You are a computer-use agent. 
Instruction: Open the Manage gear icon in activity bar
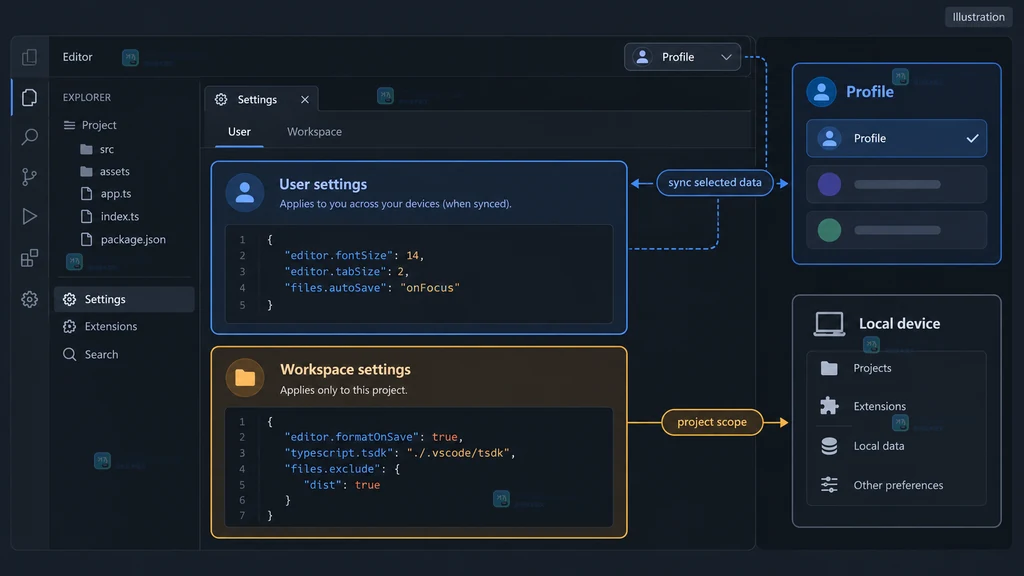[29, 299]
